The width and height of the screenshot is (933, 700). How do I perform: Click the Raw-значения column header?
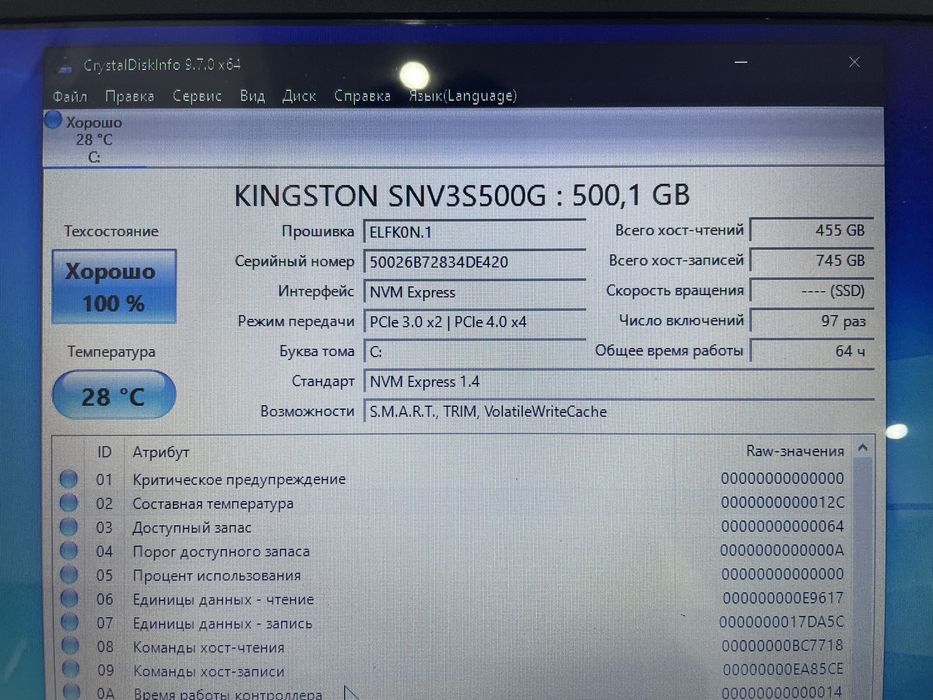pyautogui.click(x=795, y=451)
